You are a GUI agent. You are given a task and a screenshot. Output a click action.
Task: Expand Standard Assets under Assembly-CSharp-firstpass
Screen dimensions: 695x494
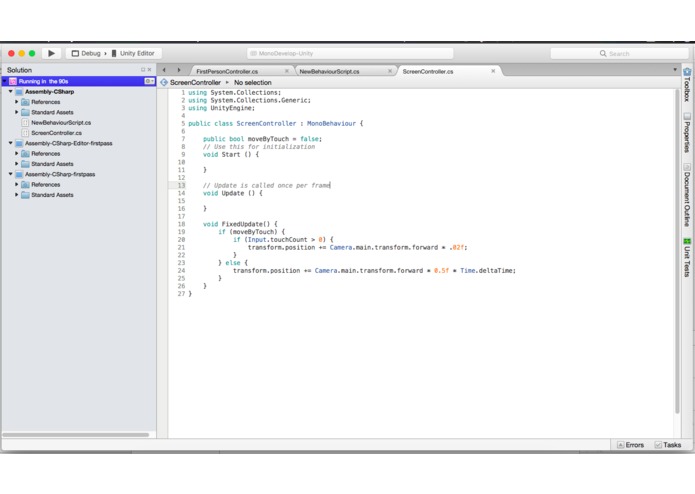click(x=17, y=194)
